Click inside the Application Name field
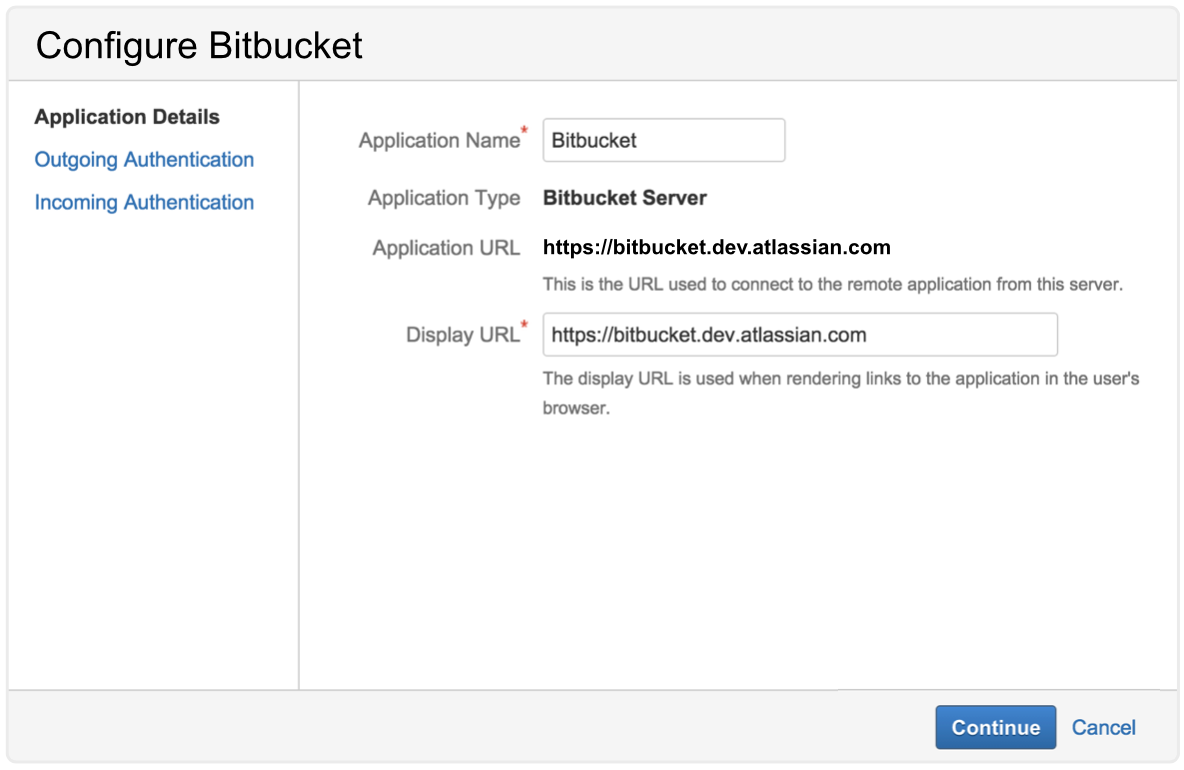This screenshot has width=1184, height=770. point(663,140)
